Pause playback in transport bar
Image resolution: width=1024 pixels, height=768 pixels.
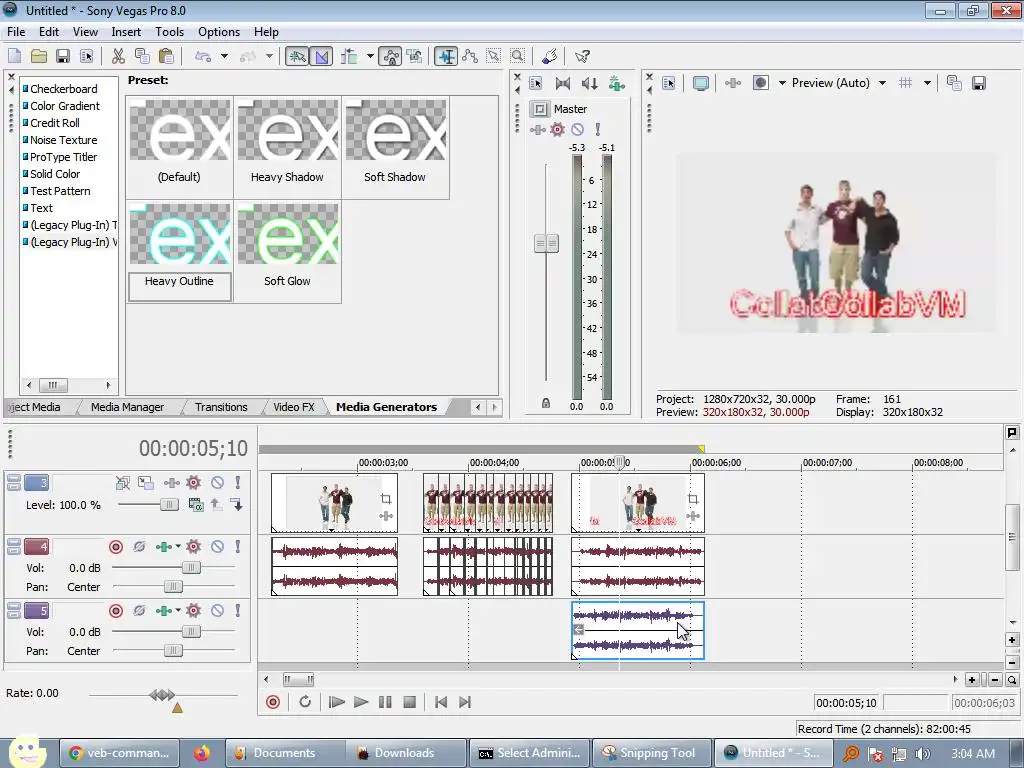pos(385,702)
